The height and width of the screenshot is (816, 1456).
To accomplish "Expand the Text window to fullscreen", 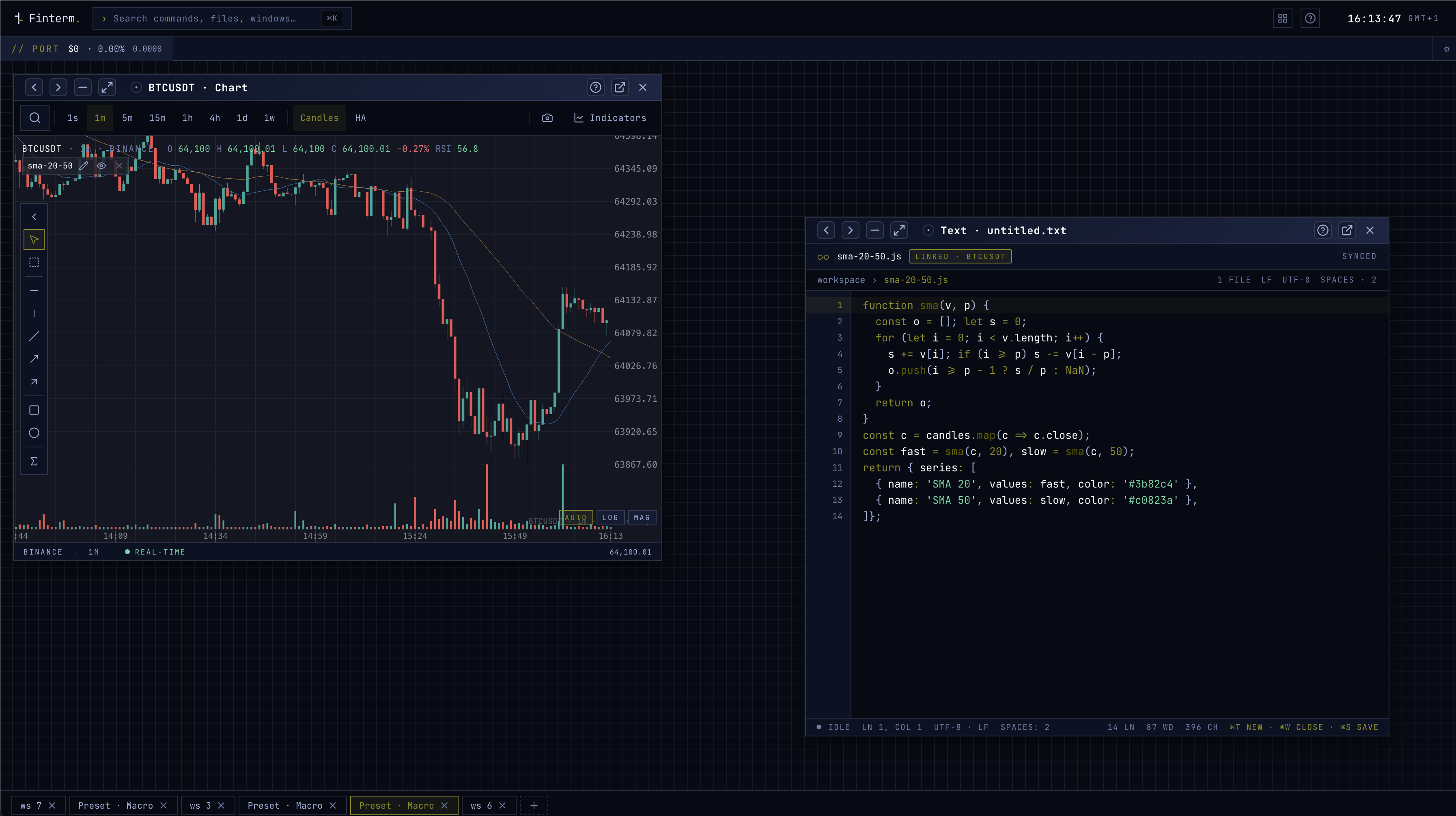I will [x=899, y=230].
